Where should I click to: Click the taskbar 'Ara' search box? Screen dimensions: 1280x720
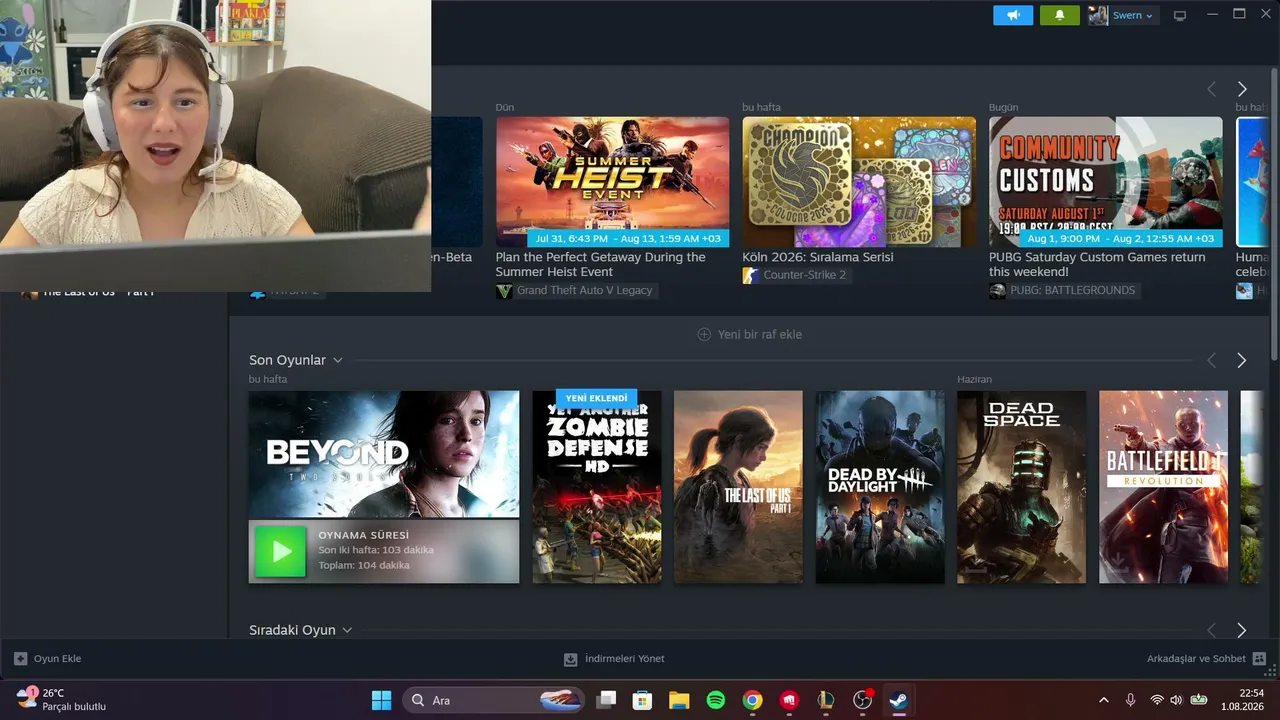[494, 700]
